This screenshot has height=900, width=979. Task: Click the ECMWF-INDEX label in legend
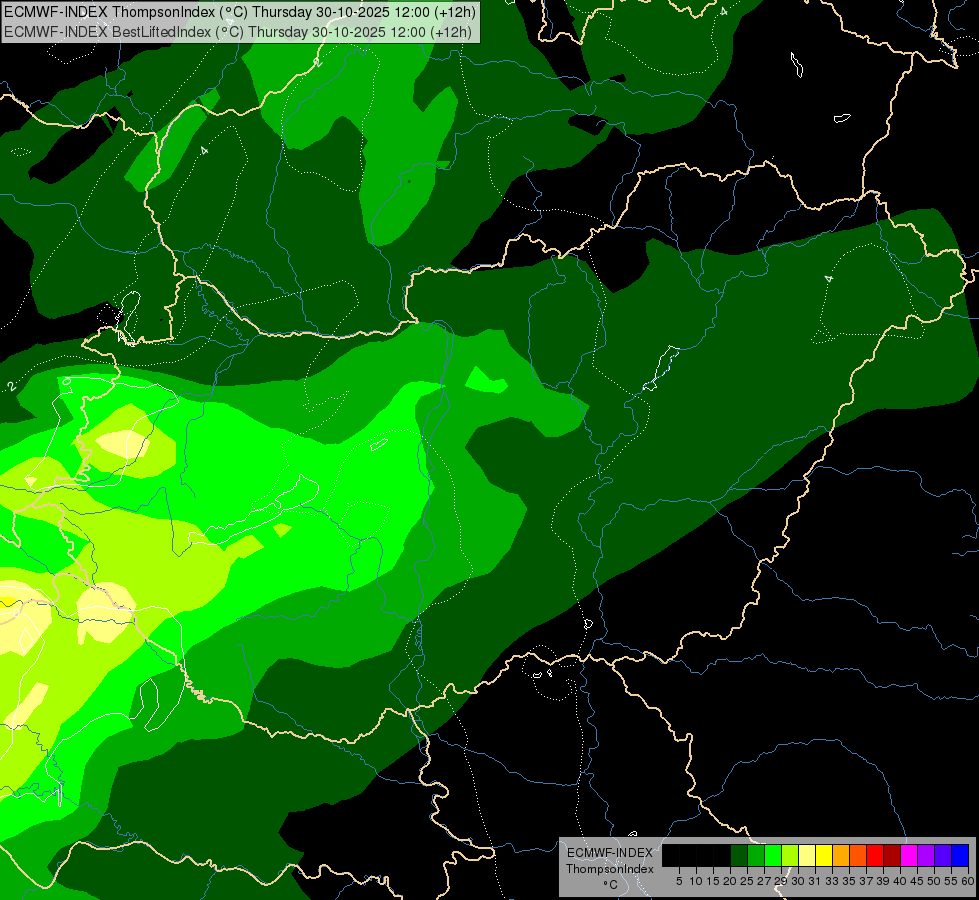(610, 853)
